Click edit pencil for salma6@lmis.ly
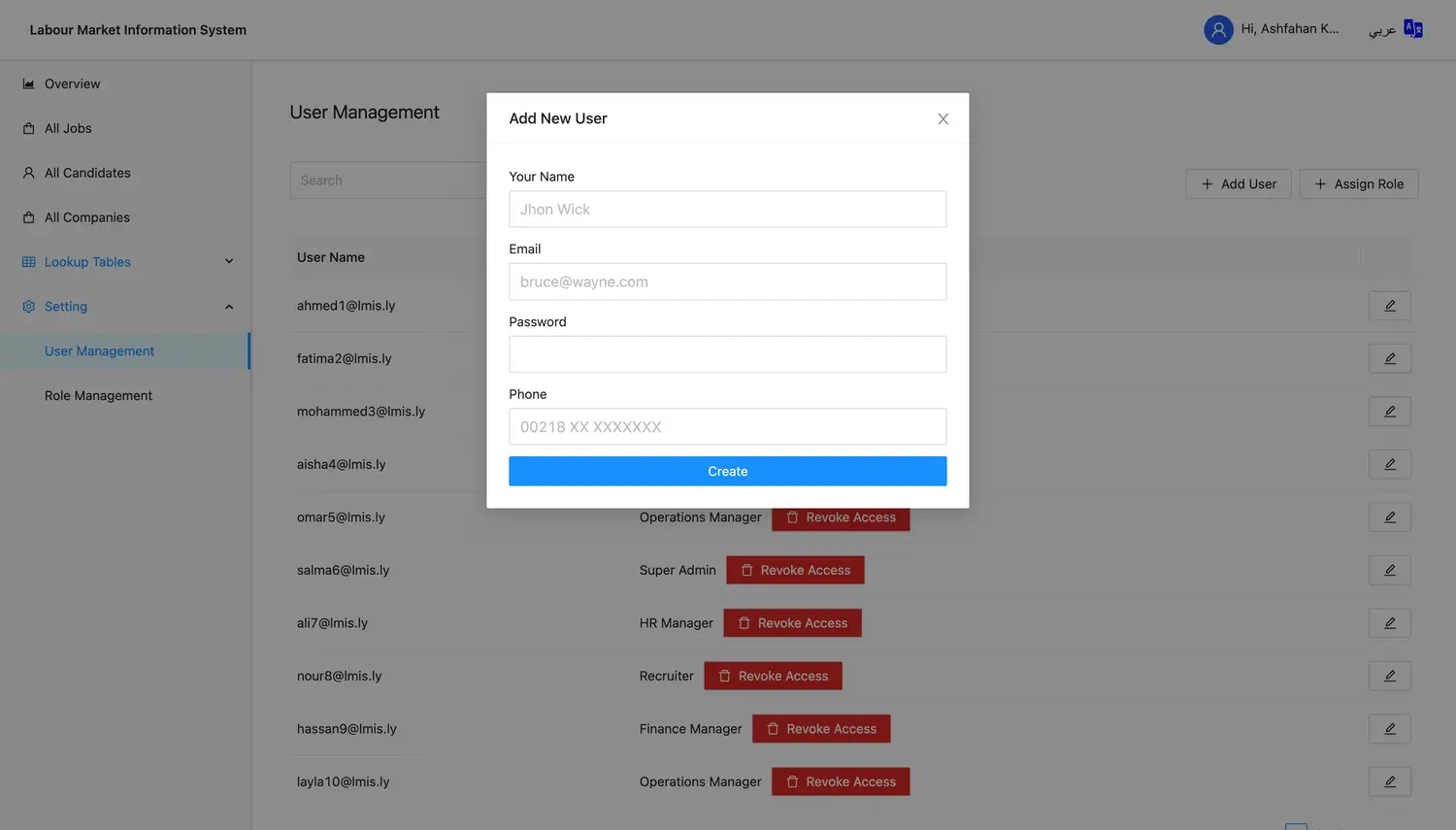1456x830 pixels. [1389, 570]
